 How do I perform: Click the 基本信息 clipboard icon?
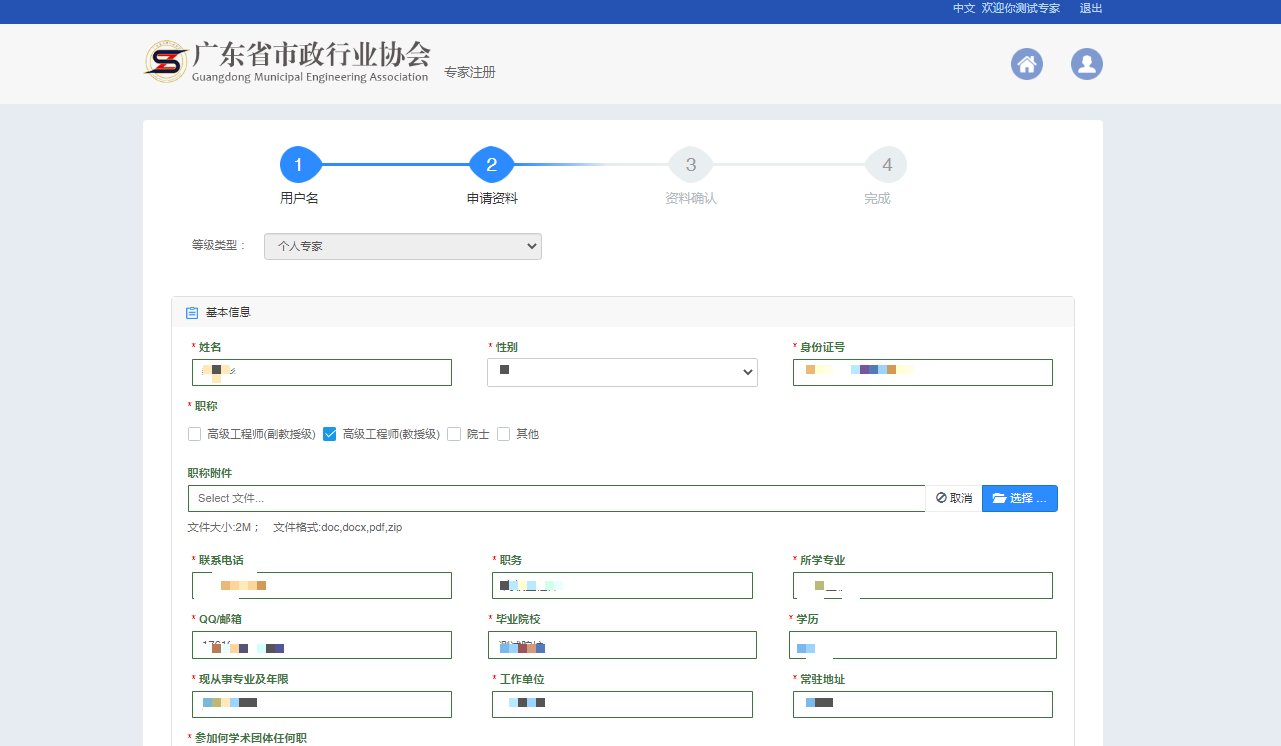192,312
